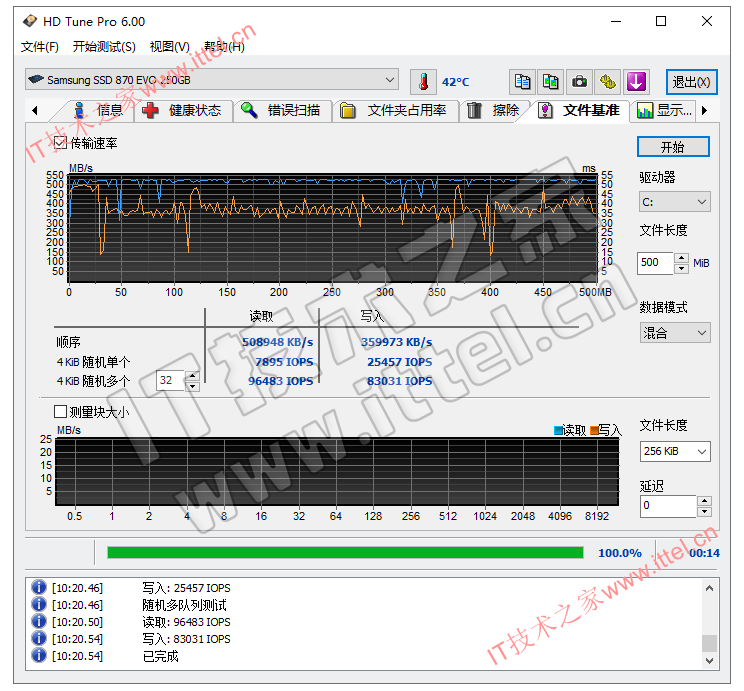Open the options wrench icon
The height and width of the screenshot is (691, 744).
pos(608,81)
